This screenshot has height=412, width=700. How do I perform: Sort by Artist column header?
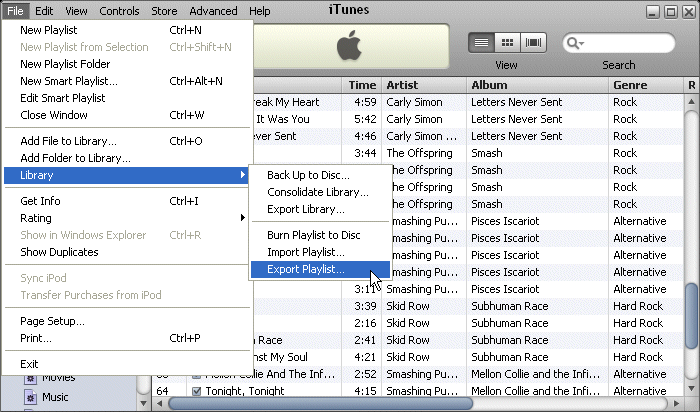coord(424,85)
